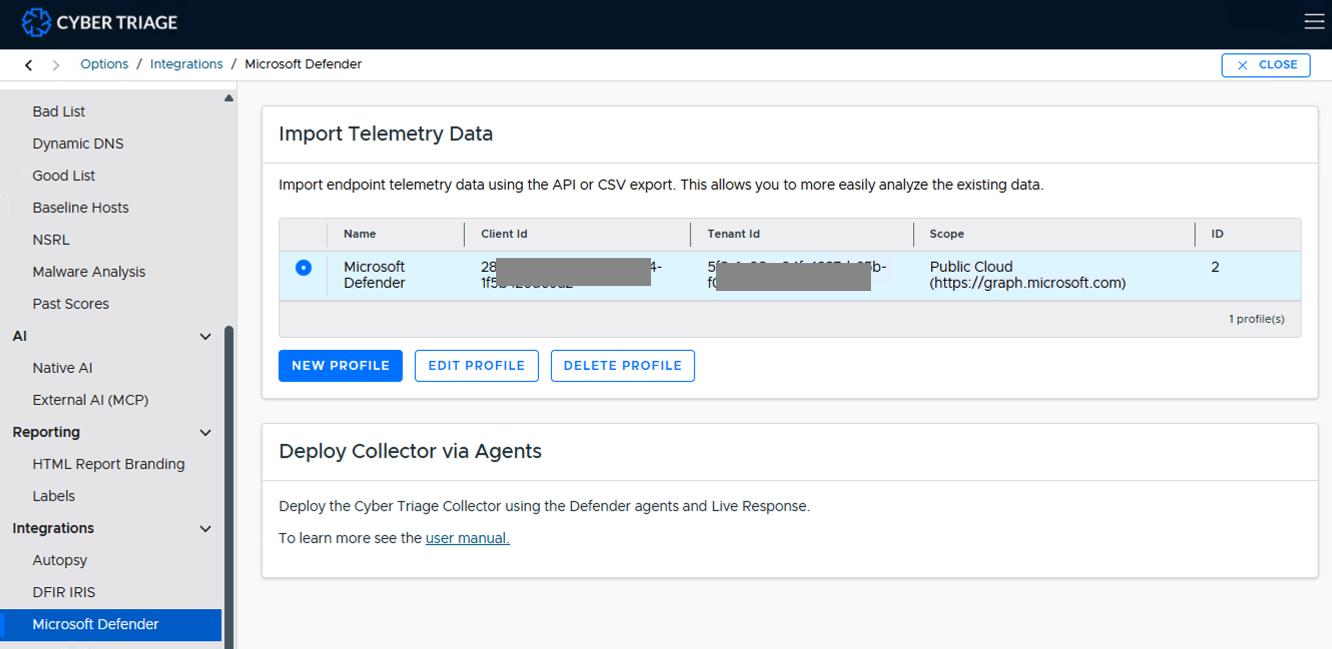The image size is (1332, 649).
Task: Navigate to Options in the breadcrumb
Action: pos(105,64)
